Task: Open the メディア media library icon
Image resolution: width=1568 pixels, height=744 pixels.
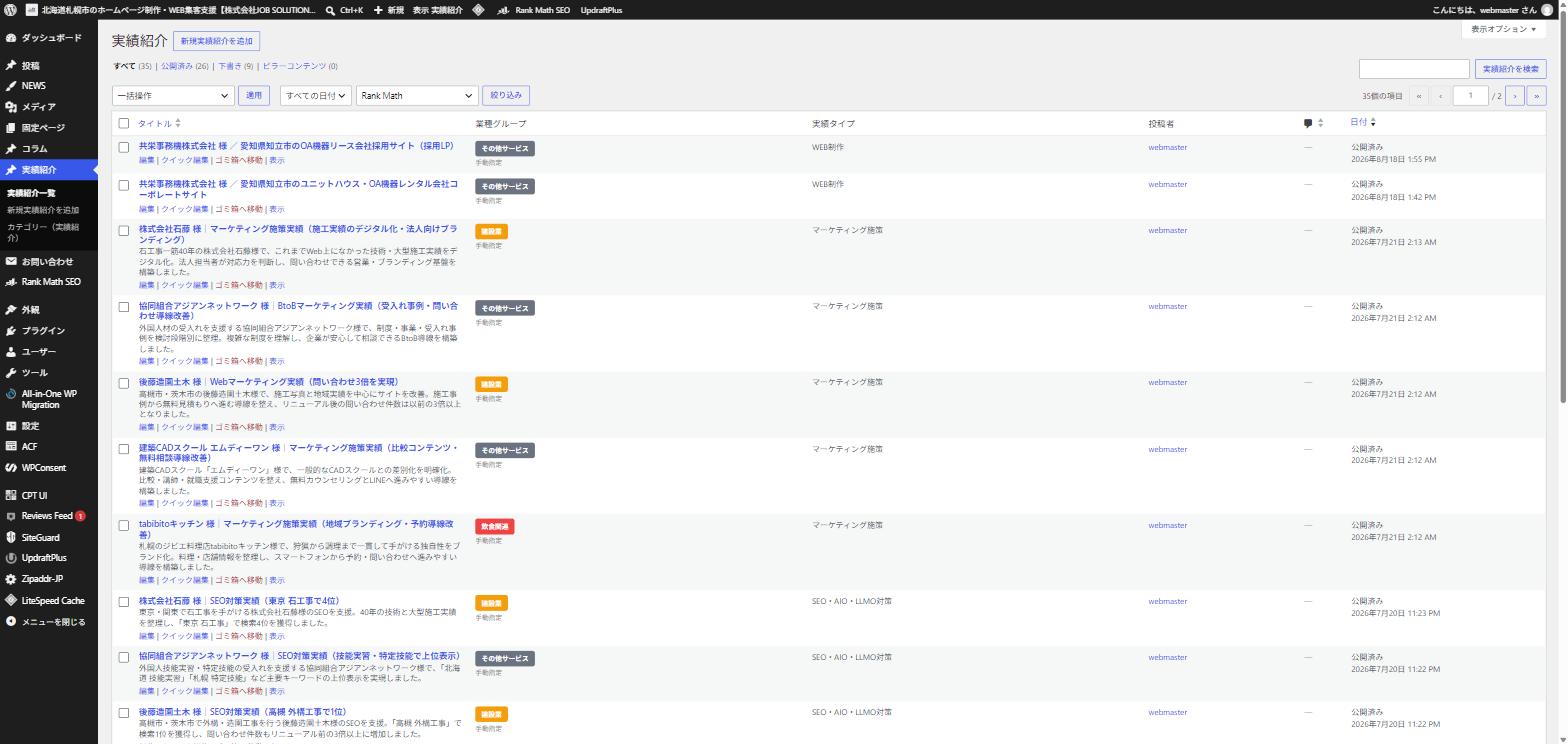Action: [10, 107]
